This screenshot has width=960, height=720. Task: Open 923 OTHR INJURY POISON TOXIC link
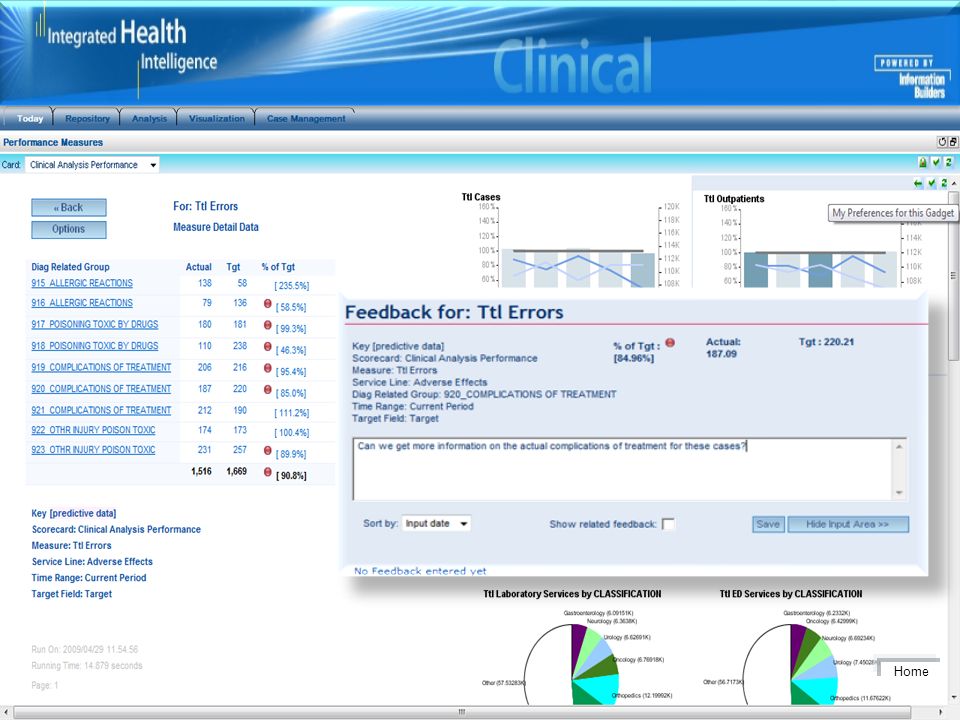[93, 449]
